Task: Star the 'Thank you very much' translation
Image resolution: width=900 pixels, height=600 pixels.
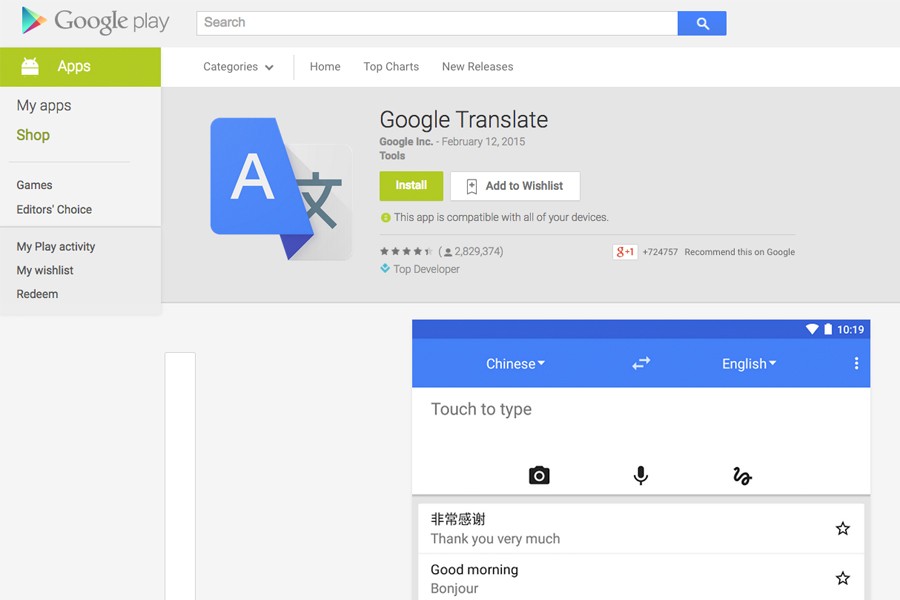Action: [x=842, y=528]
